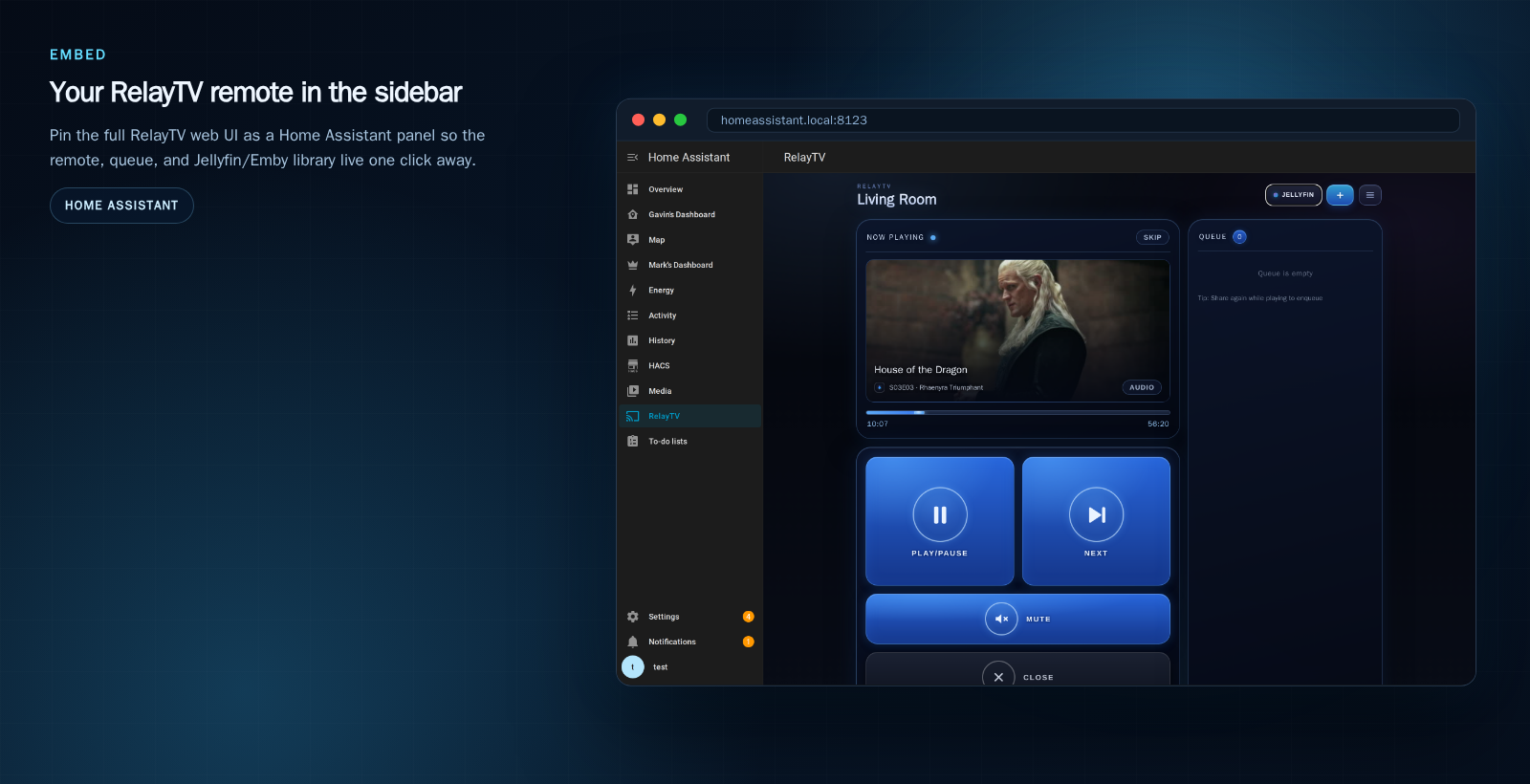This screenshot has height=784, width=1530.
Task: Click the green maximize window dot
Action: click(680, 120)
